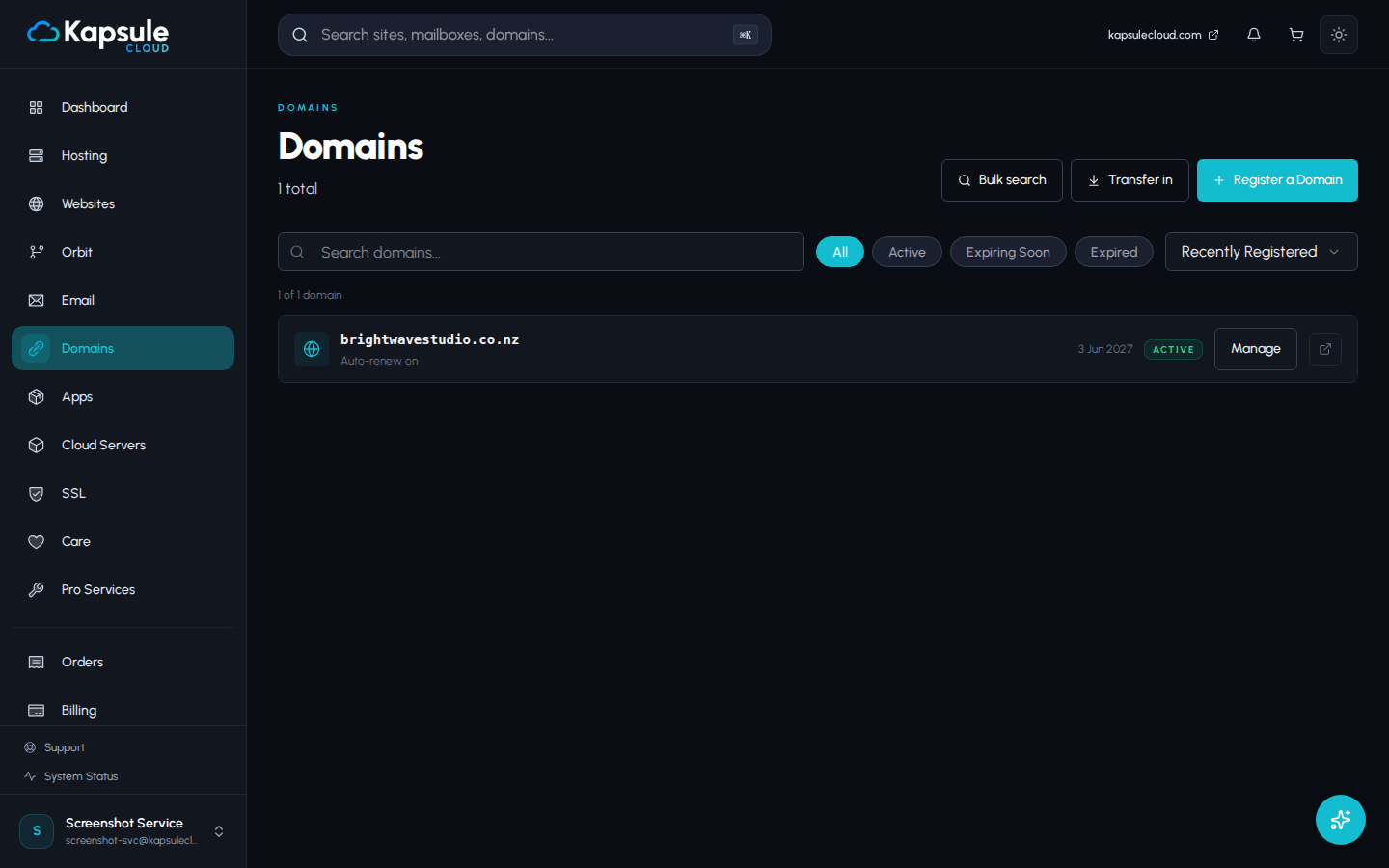Open the Apps section

tap(123, 396)
